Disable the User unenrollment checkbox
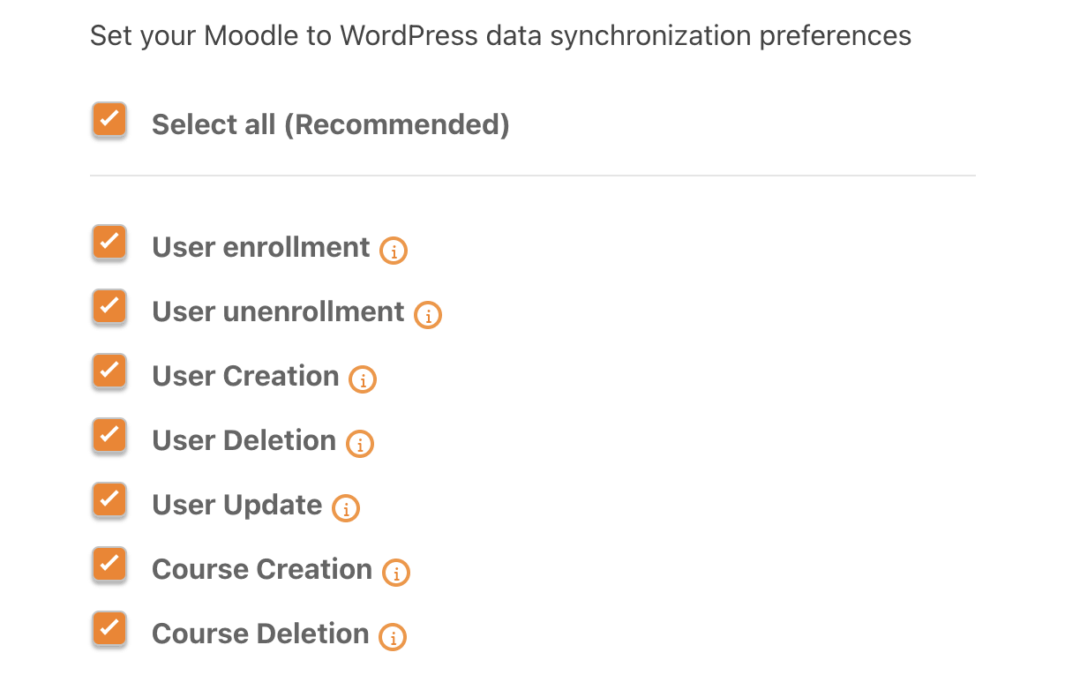The width and height of the screenshot is (1080, 675). 109,308
